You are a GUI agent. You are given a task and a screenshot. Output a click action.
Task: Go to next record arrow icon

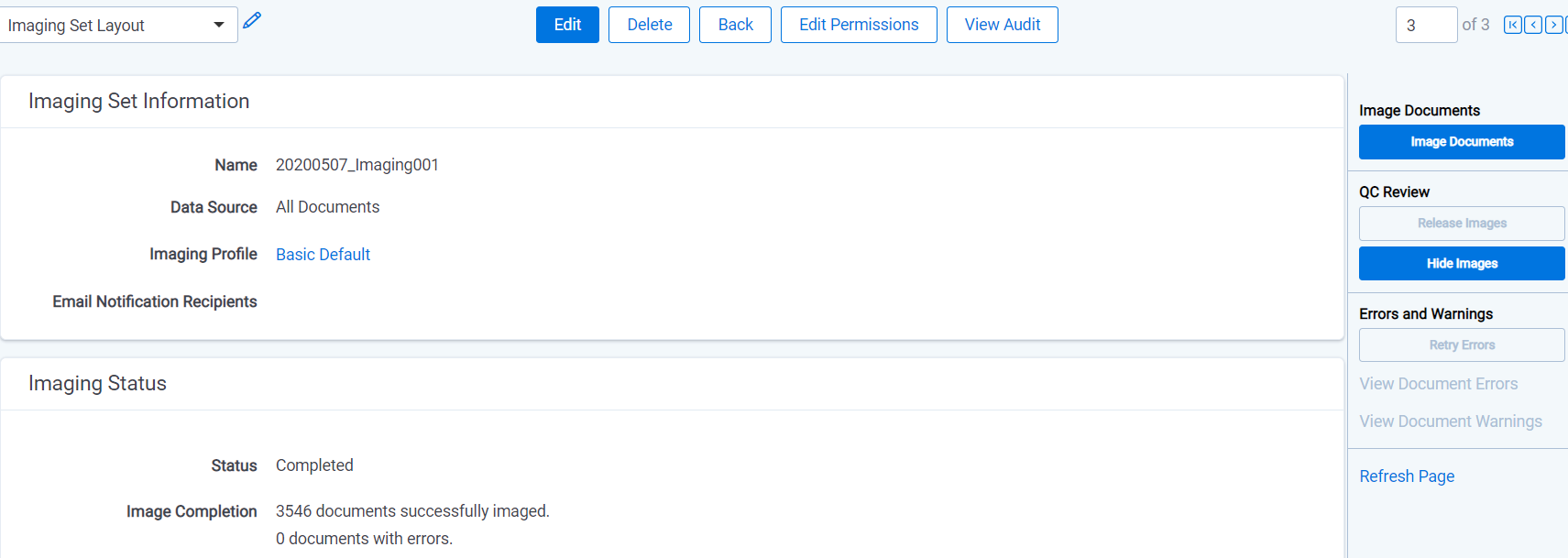pos(1554,25)
